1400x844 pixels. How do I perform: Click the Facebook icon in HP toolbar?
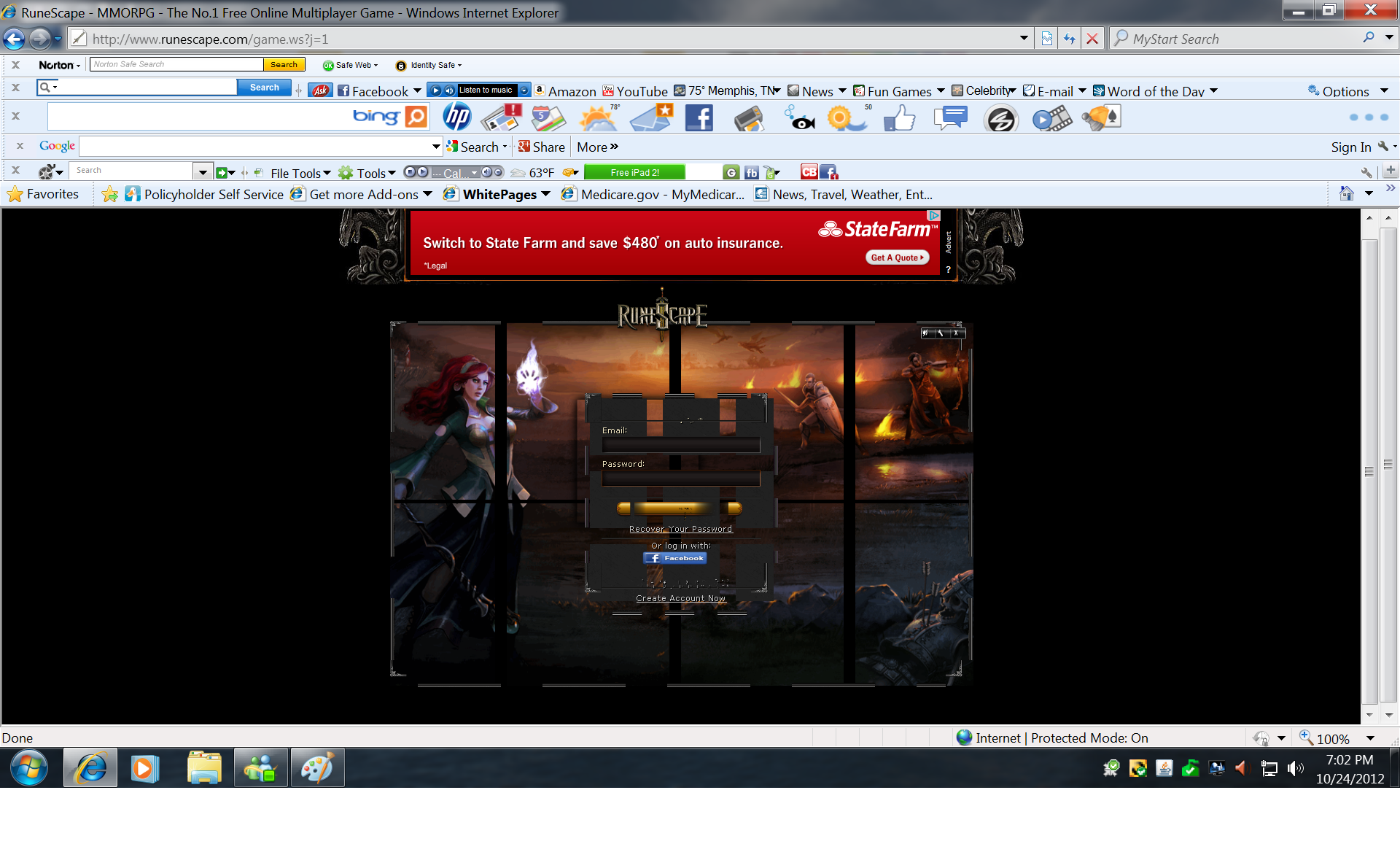point(699,117)
